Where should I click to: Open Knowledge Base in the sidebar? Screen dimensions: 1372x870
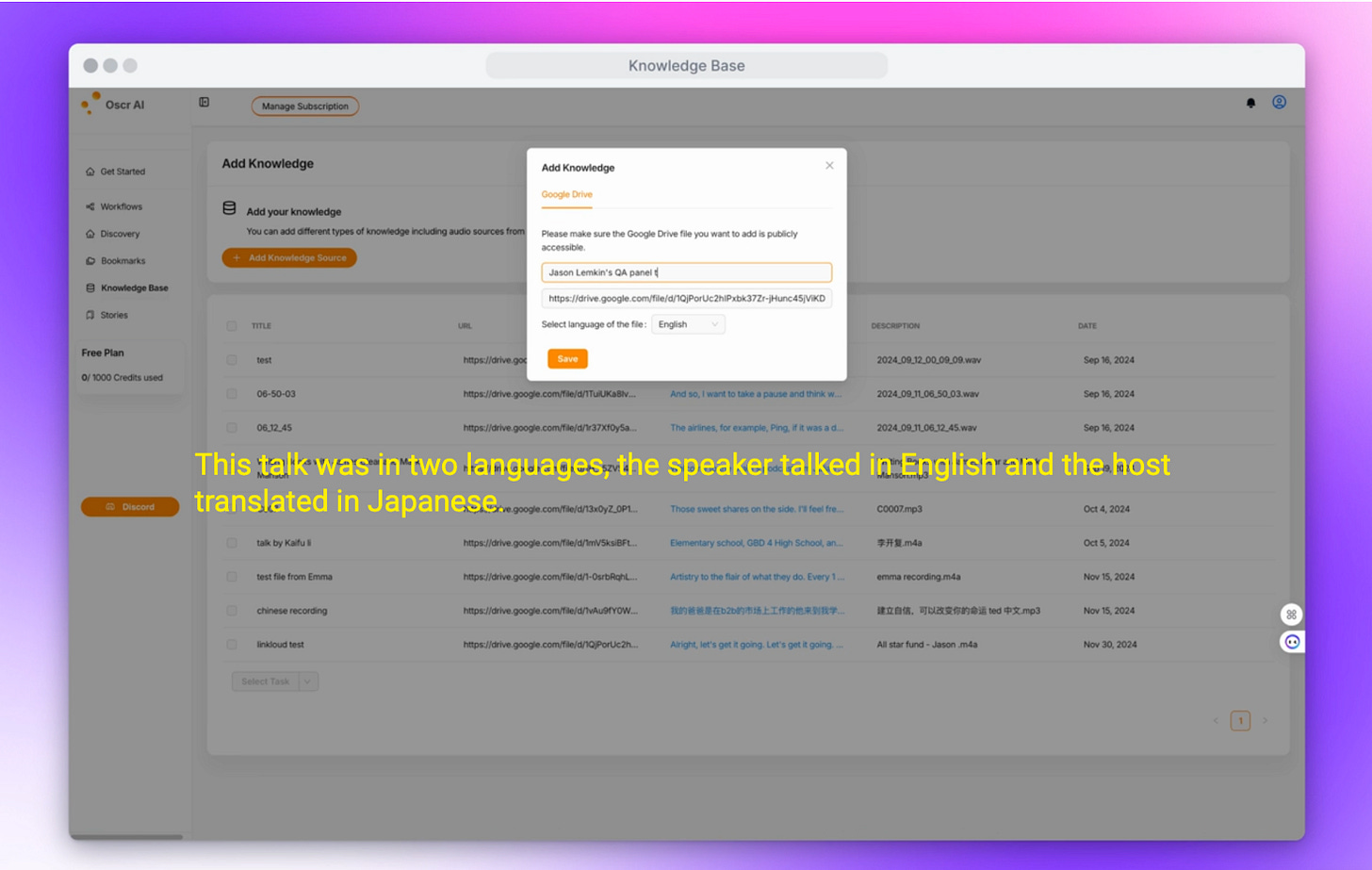click(x=135, y=288)
